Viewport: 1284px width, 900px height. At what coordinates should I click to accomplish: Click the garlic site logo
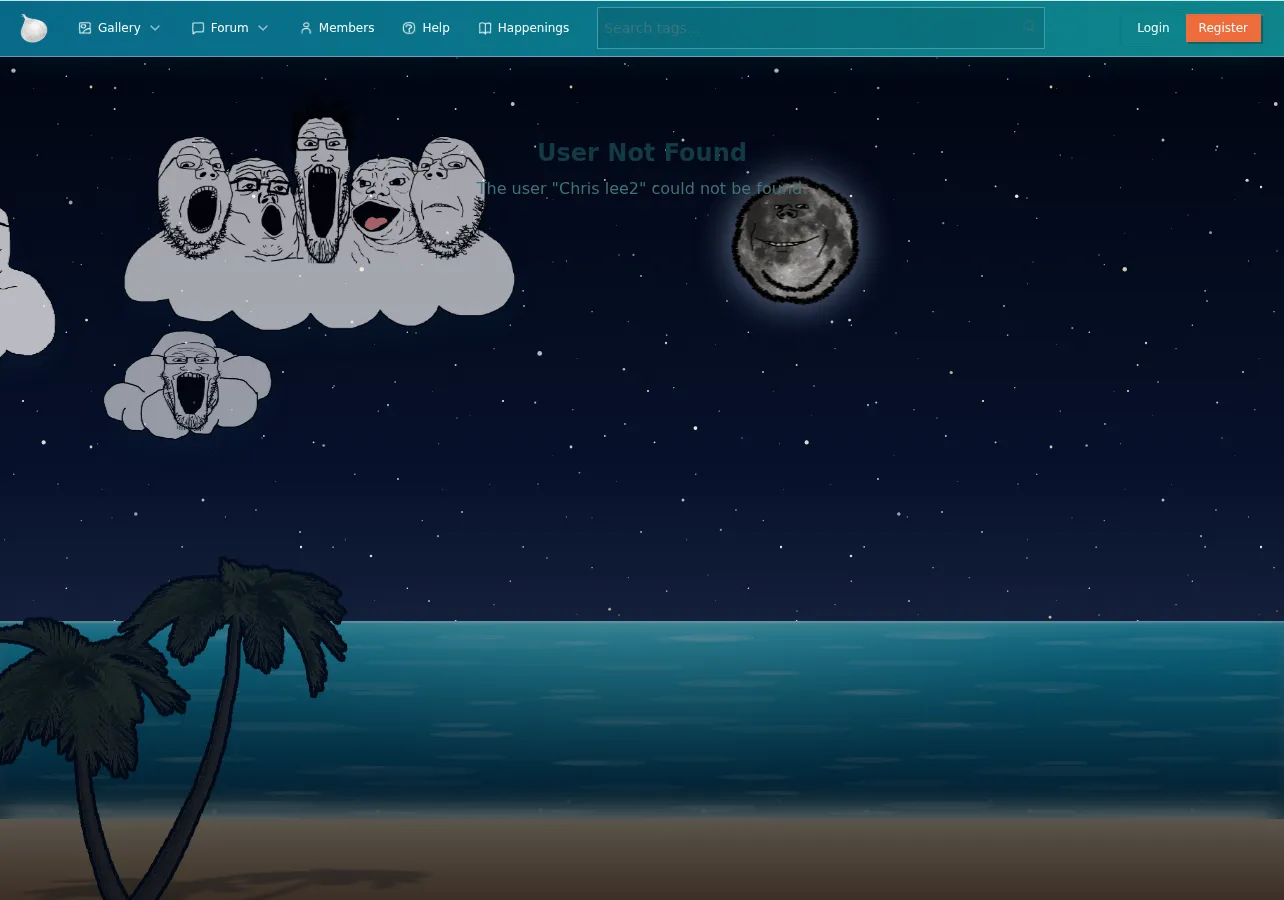pos(34,28)
